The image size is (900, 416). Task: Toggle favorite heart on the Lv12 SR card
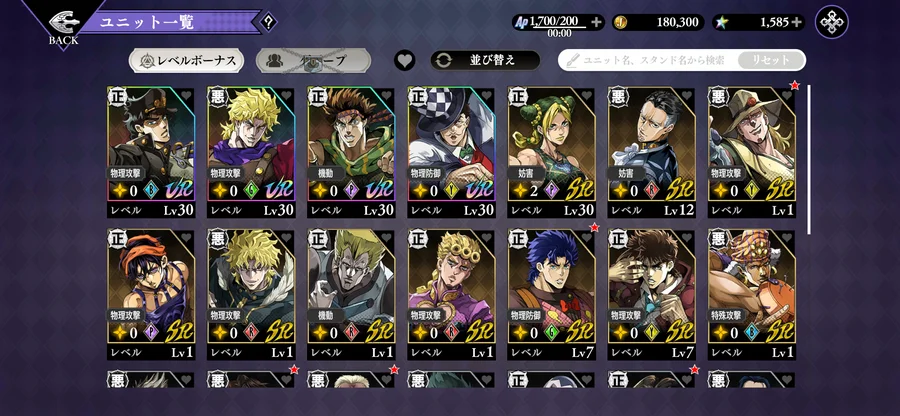686,96
